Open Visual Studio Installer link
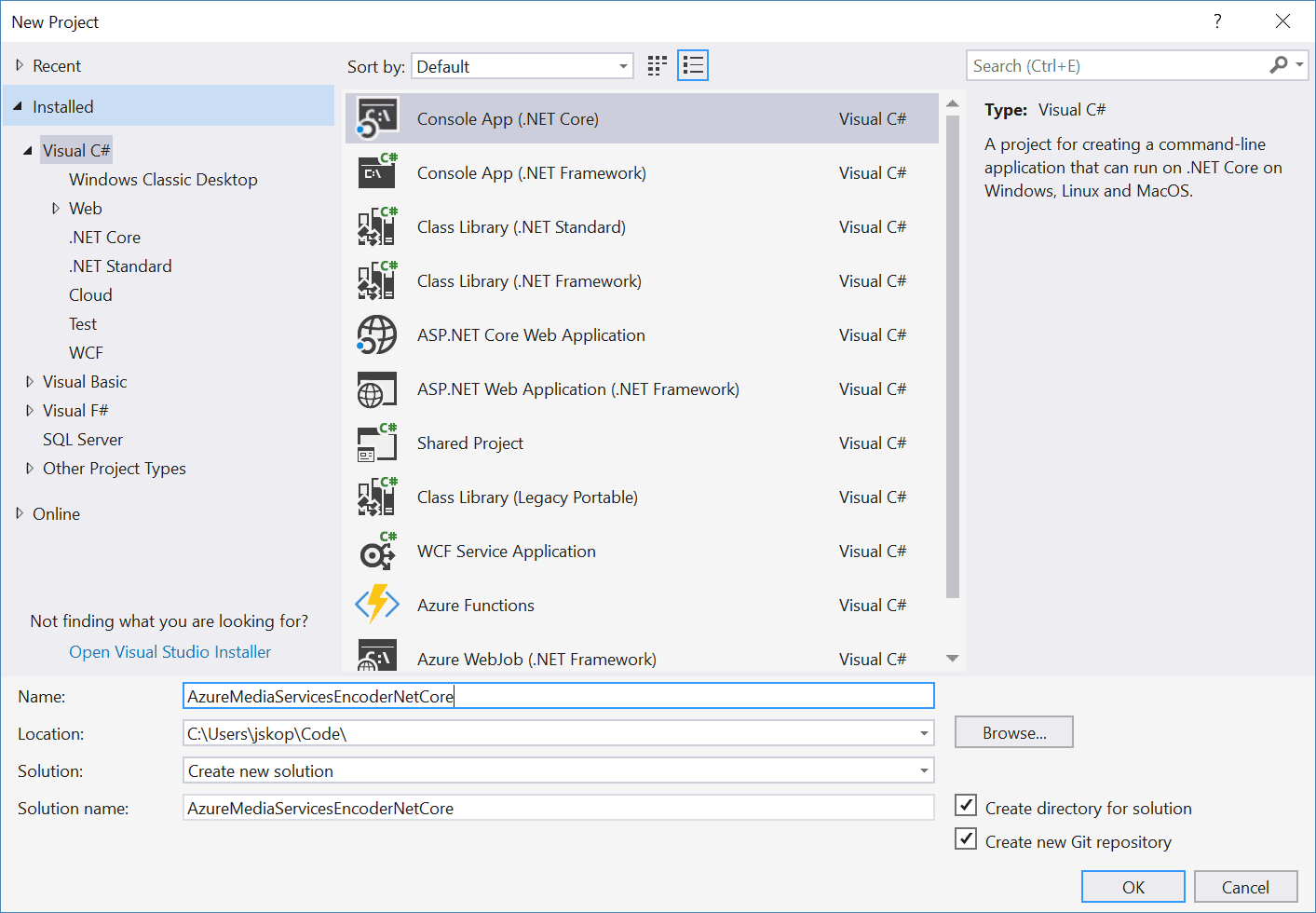The image size is (1316, 913). (170, 651)
